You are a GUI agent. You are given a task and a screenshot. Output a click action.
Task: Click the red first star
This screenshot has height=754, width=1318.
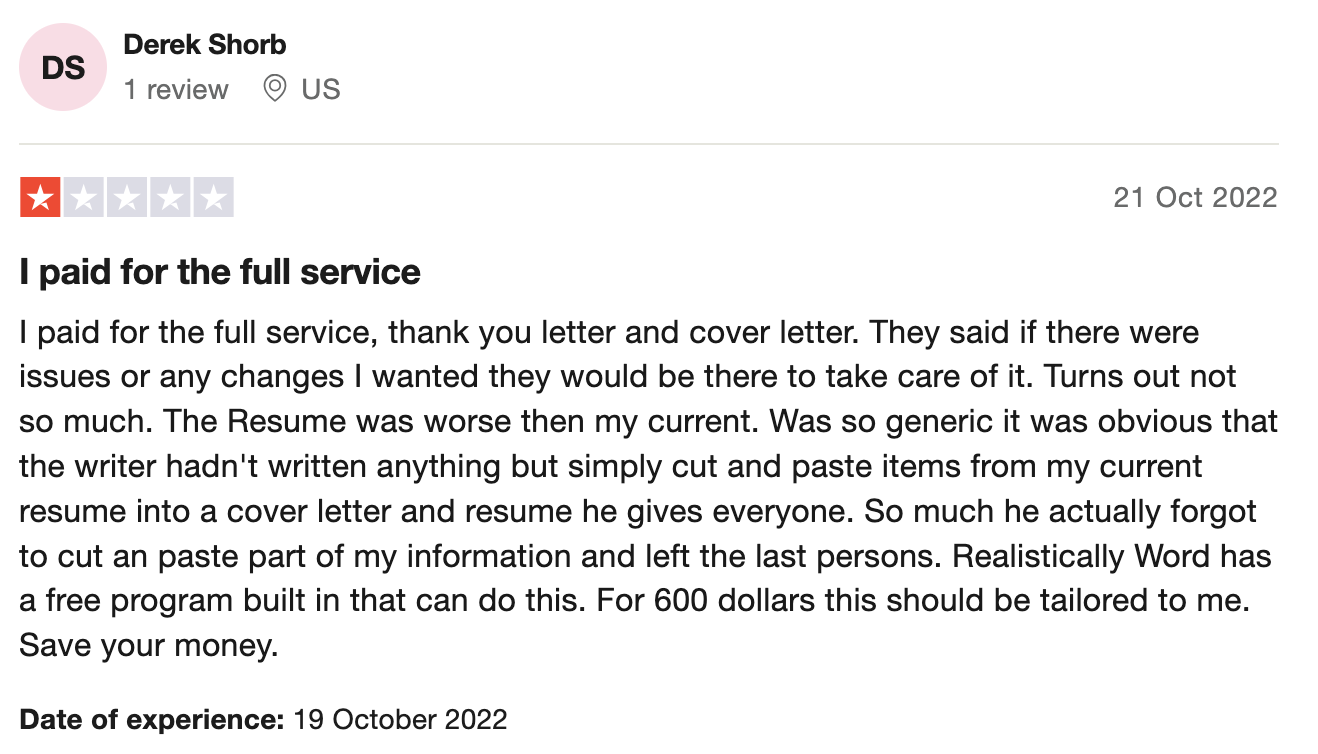[40, 197]
